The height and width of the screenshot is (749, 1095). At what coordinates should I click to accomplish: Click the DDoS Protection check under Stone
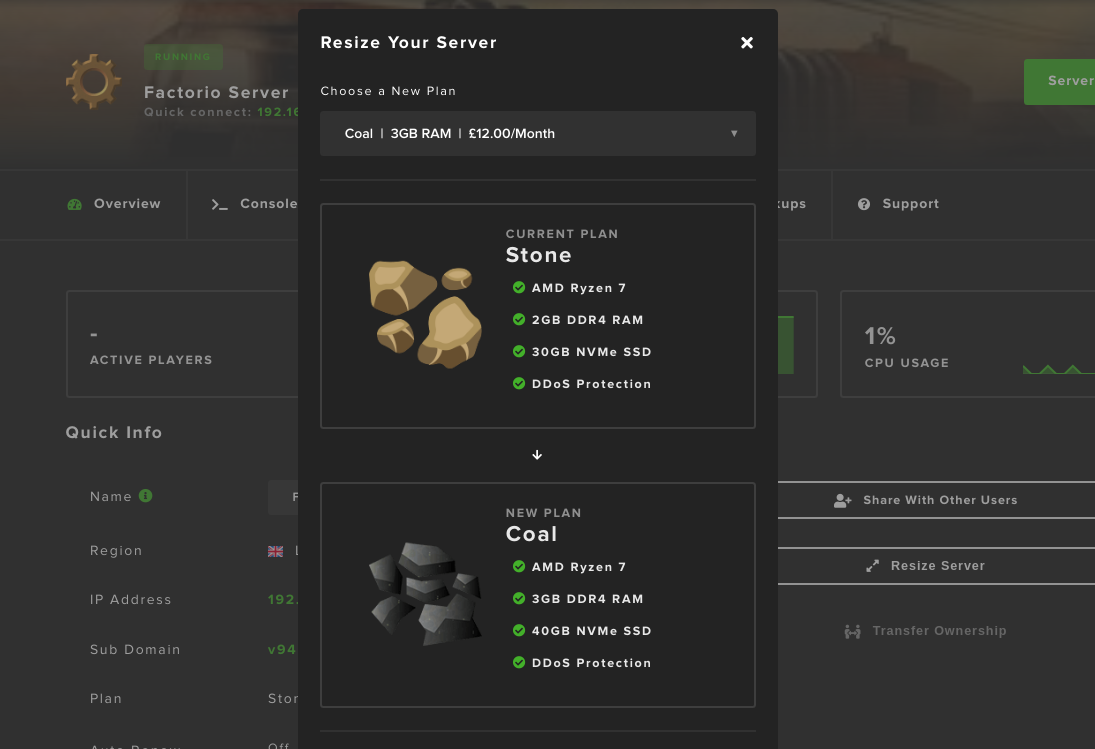pos(519,383)
